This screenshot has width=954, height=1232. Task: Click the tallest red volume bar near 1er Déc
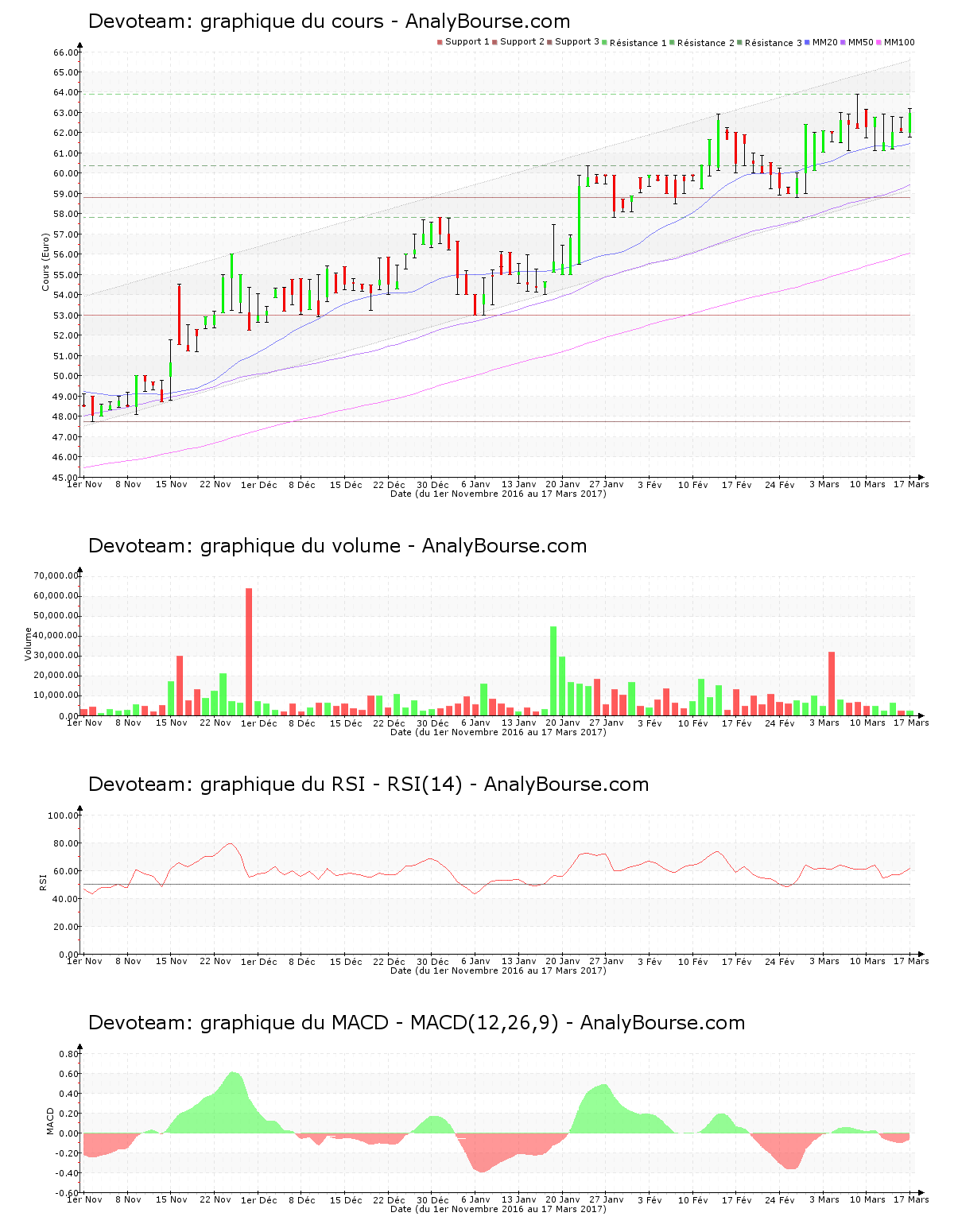point(249,652)
